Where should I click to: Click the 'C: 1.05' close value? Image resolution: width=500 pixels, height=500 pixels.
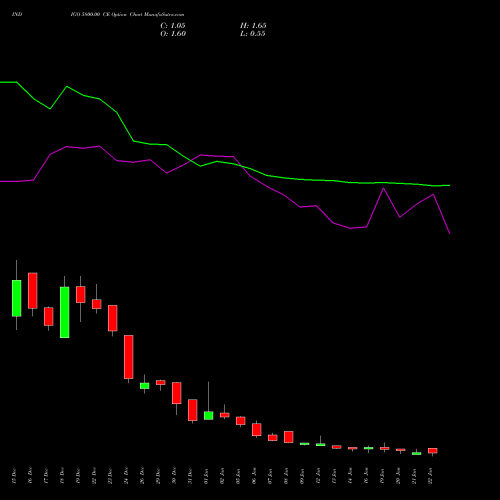(x=173, y=26)
